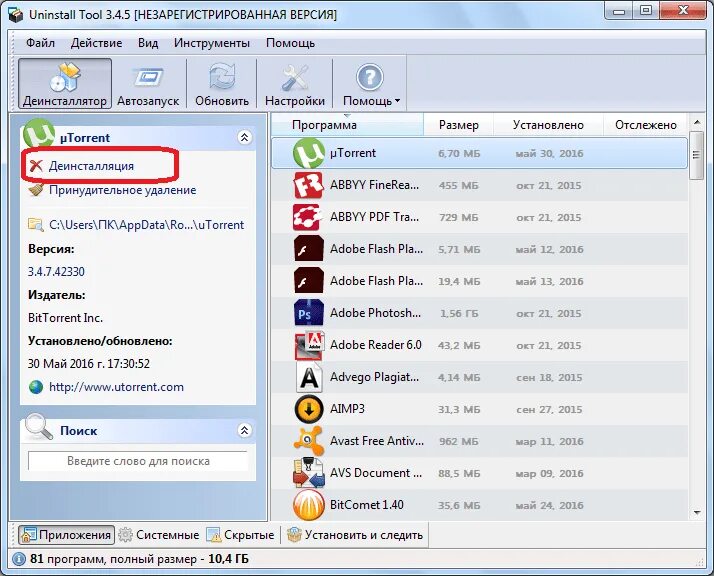The width and height of the screenshot is (714, 576).
Task: Sort list by Отслежено column
Action: coord(646,125)
